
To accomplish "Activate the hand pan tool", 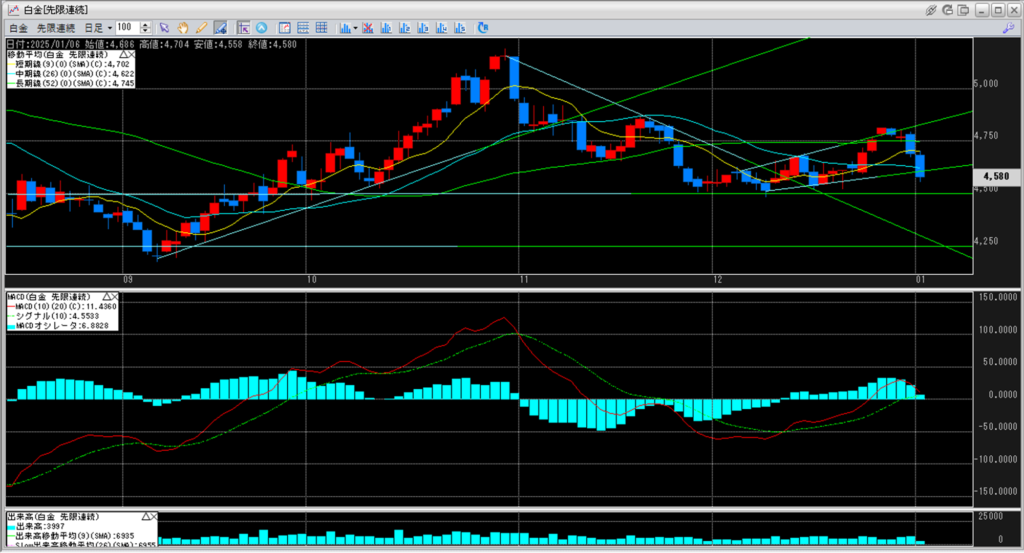I will click(x=183, y=27).
